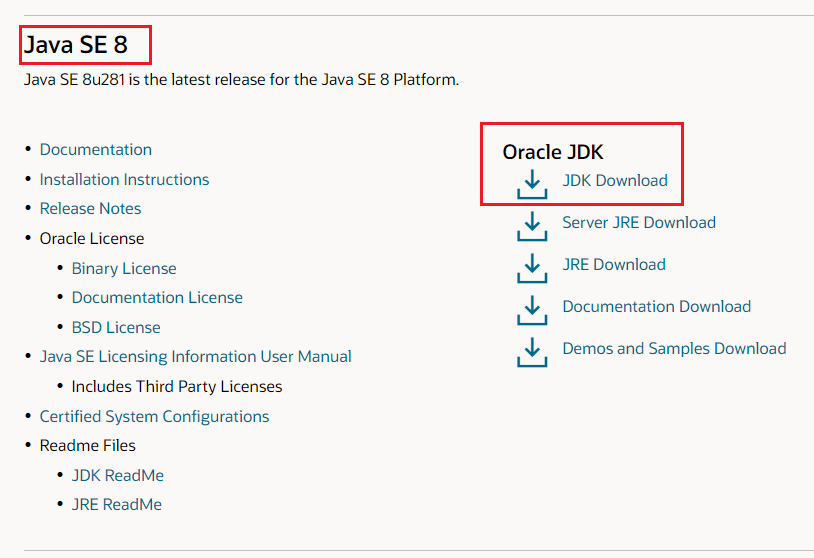
Task: Click the Oracle JDK heading
Action: (553, 152)
